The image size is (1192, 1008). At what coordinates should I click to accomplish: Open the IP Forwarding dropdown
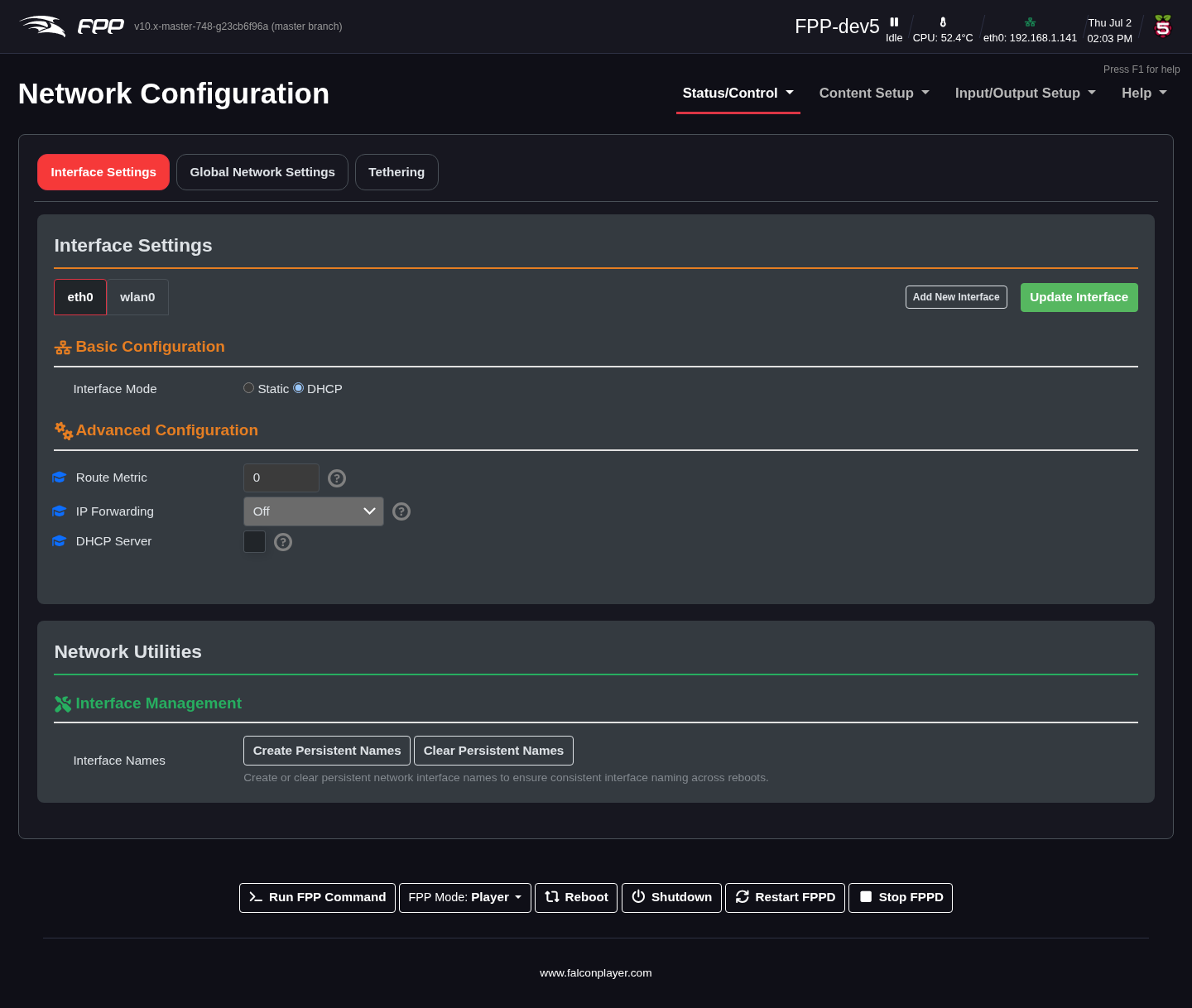314,511
